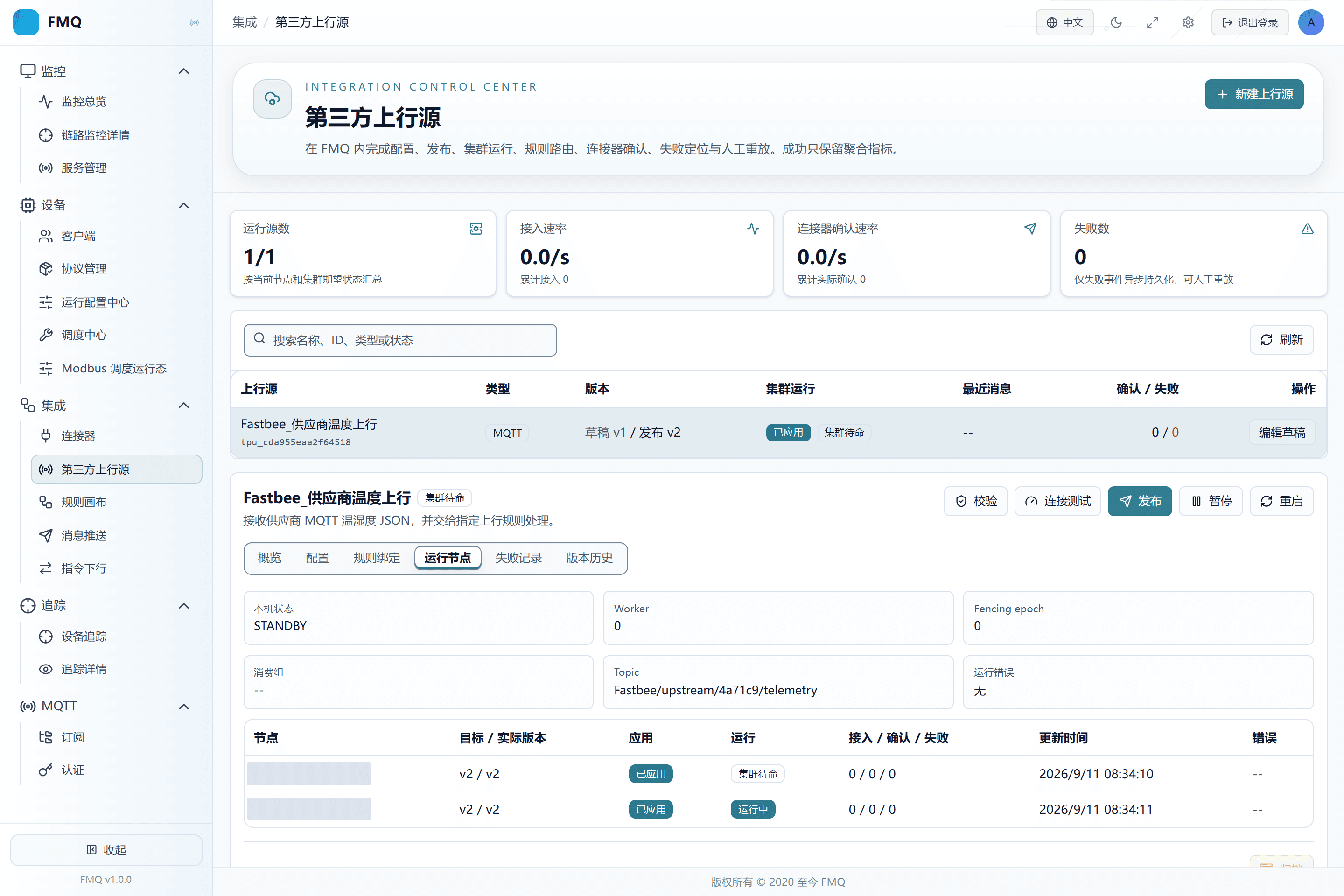This screenshot has height=896, width=1344.
Task: Collapse sidebar with 收起 button
Action: [106, 850]
